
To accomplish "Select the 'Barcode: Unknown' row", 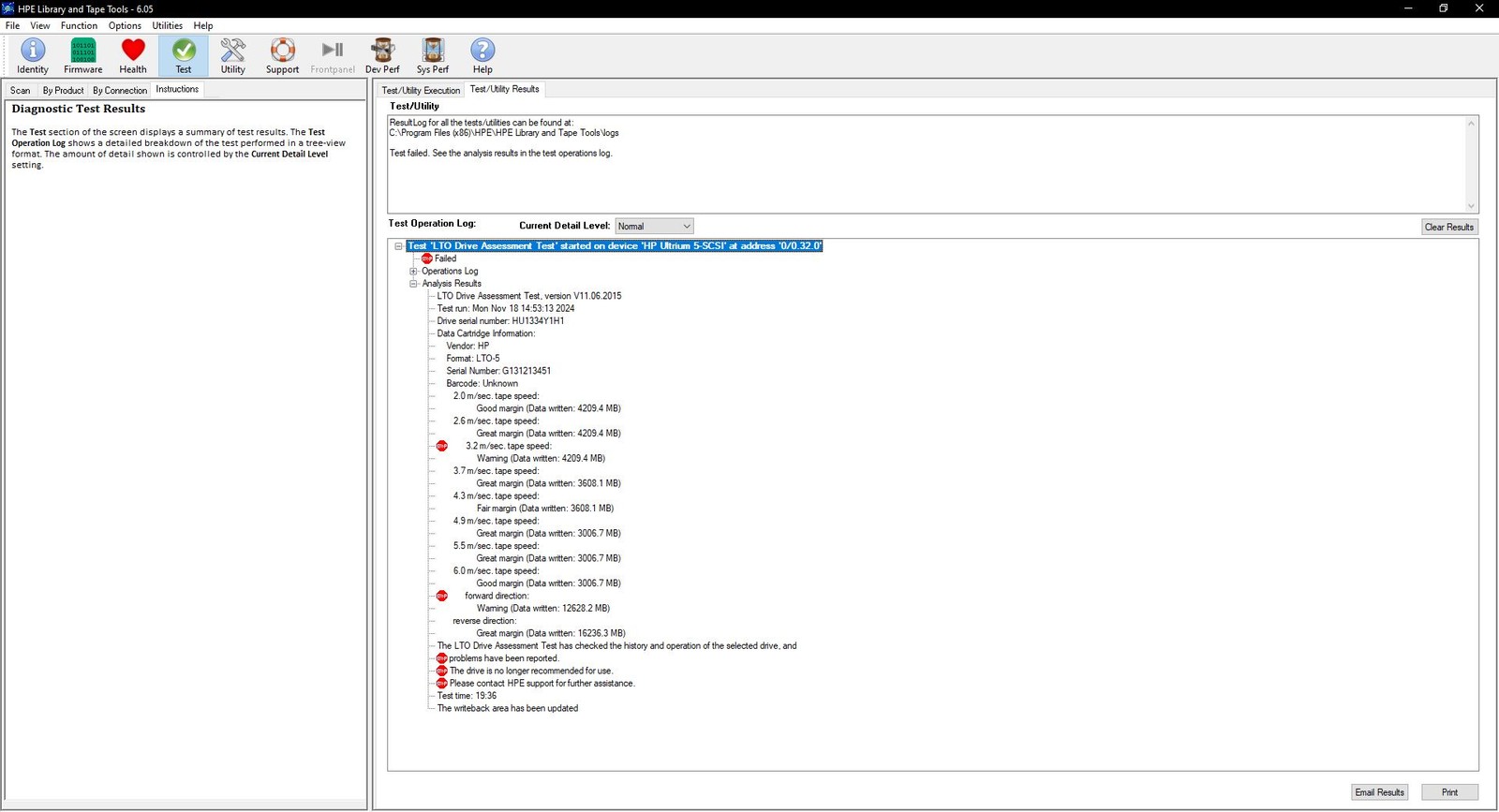I will pos(482,383).
